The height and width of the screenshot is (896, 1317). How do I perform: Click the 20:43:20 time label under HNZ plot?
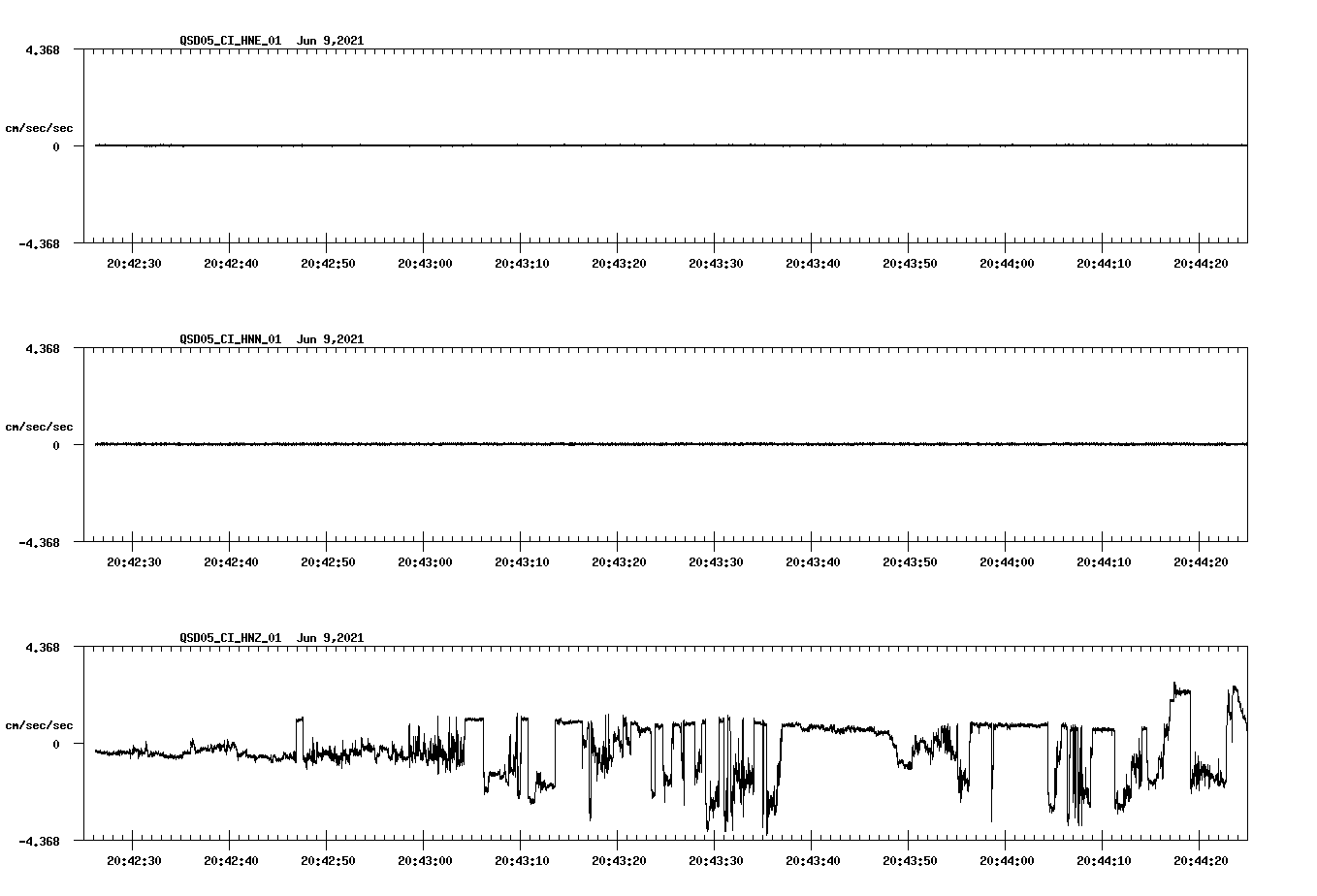[x=619, y=861]
